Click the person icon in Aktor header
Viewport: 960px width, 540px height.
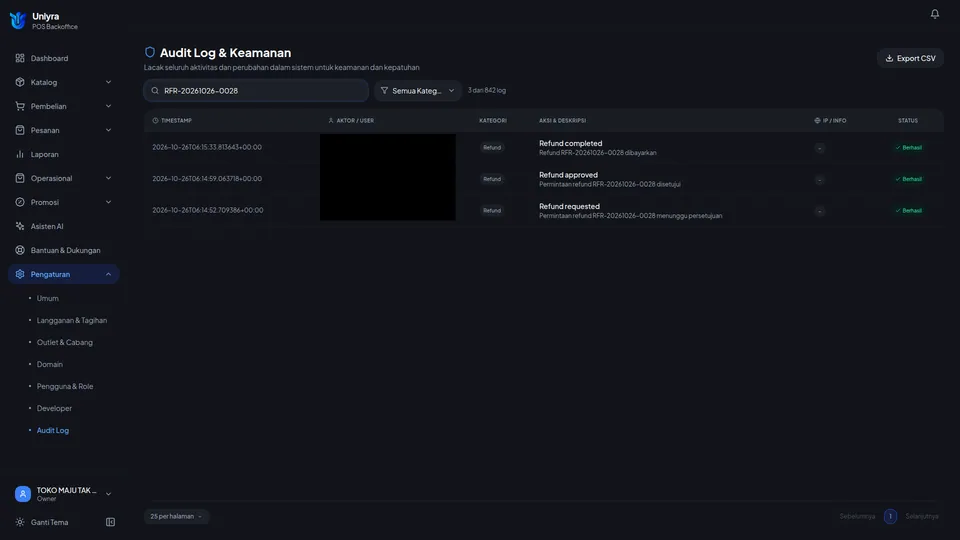(x=331, y=121)
